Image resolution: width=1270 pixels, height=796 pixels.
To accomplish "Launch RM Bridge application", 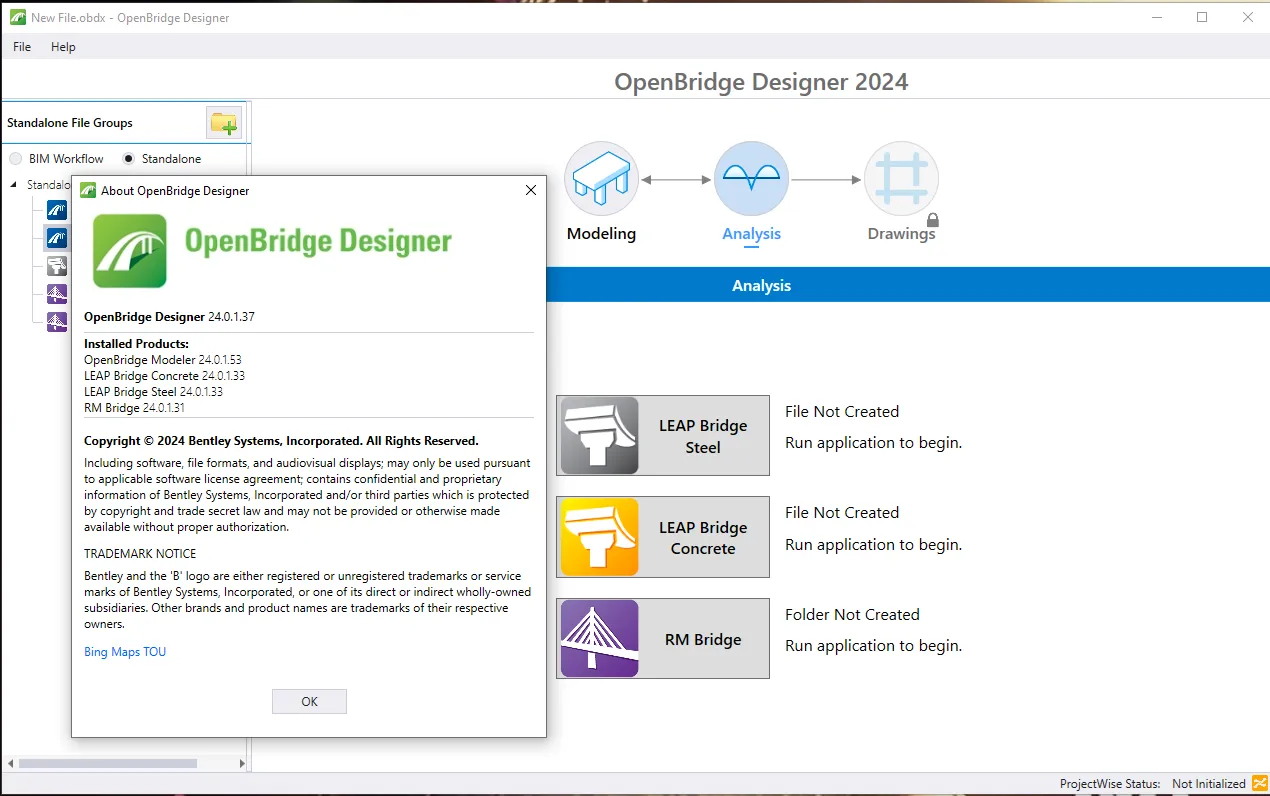I will 663,639.
